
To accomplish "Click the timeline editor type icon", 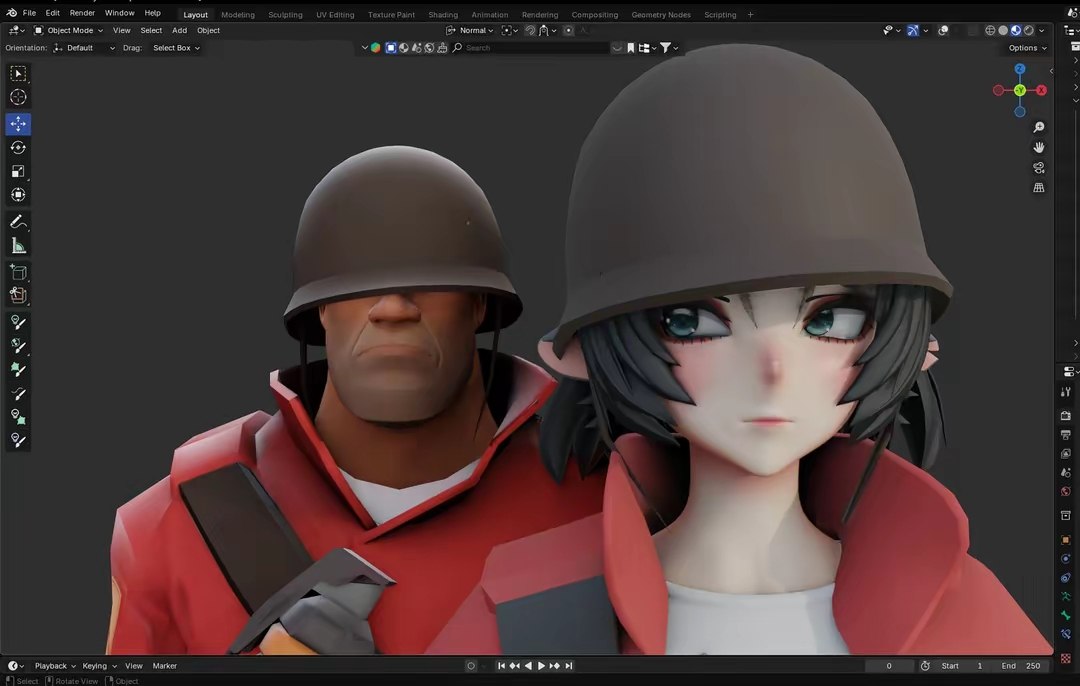I will coord(16,666).
